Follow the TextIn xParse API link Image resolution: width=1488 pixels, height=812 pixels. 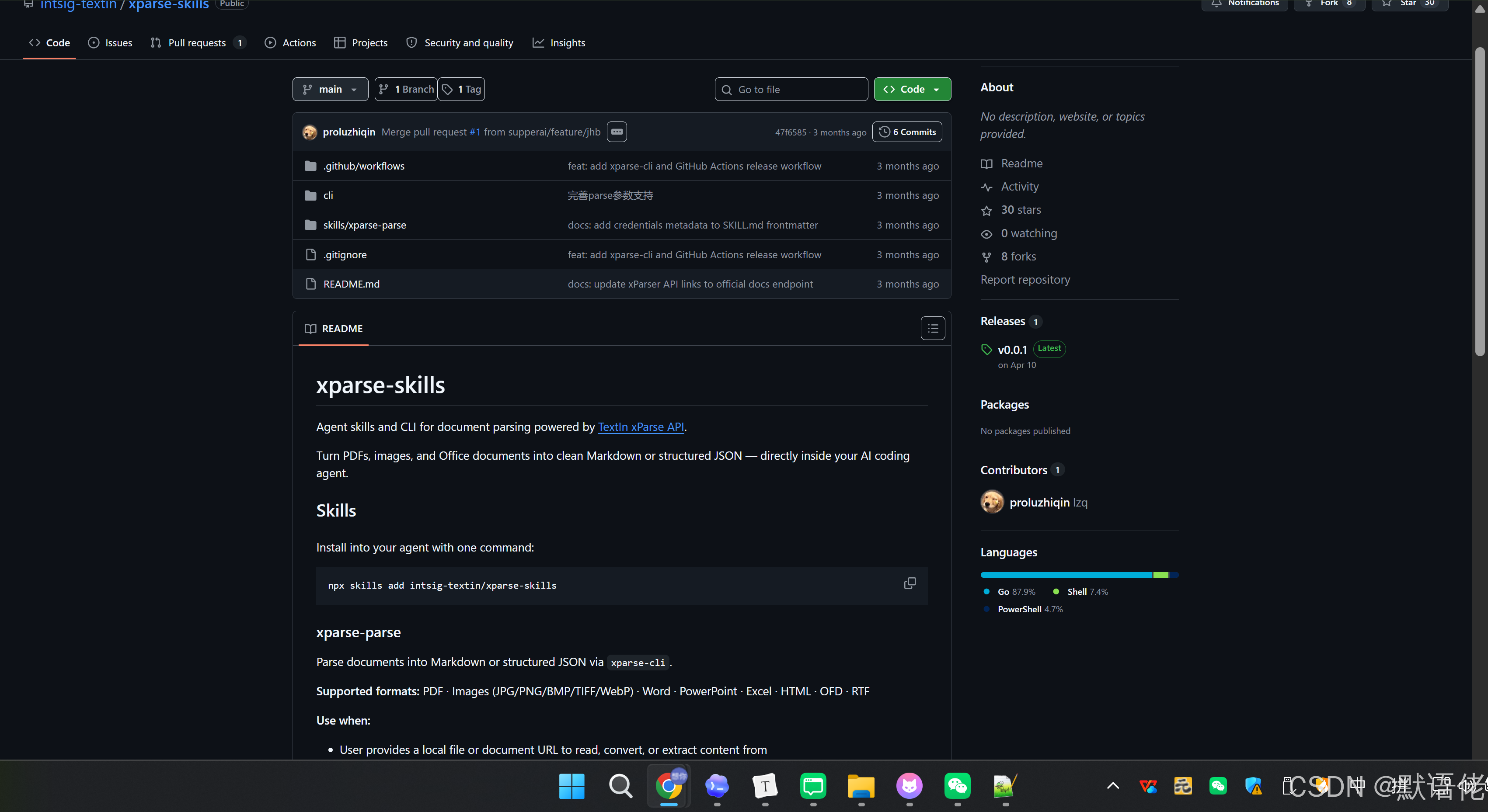[641, 427]
